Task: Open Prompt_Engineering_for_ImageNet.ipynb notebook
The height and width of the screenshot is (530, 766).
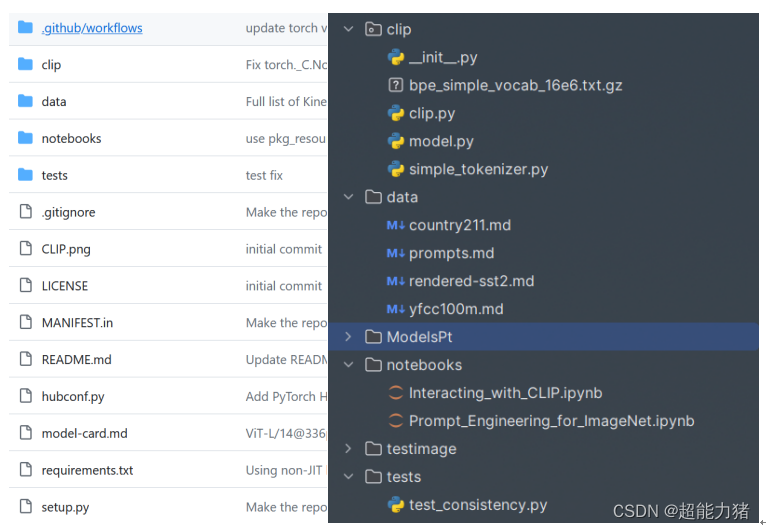Action: (552, 421)
